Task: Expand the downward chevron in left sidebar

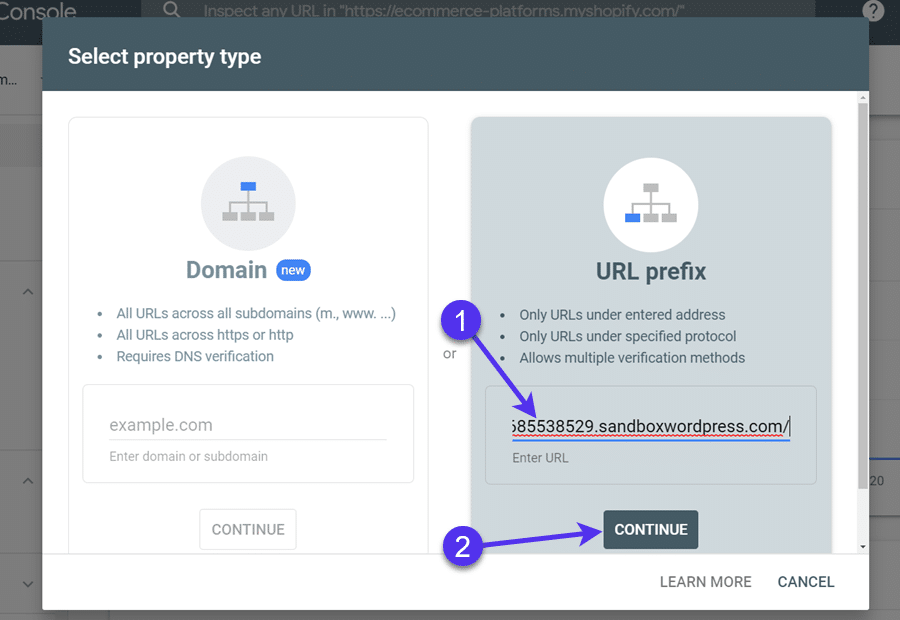Action: 28,584
